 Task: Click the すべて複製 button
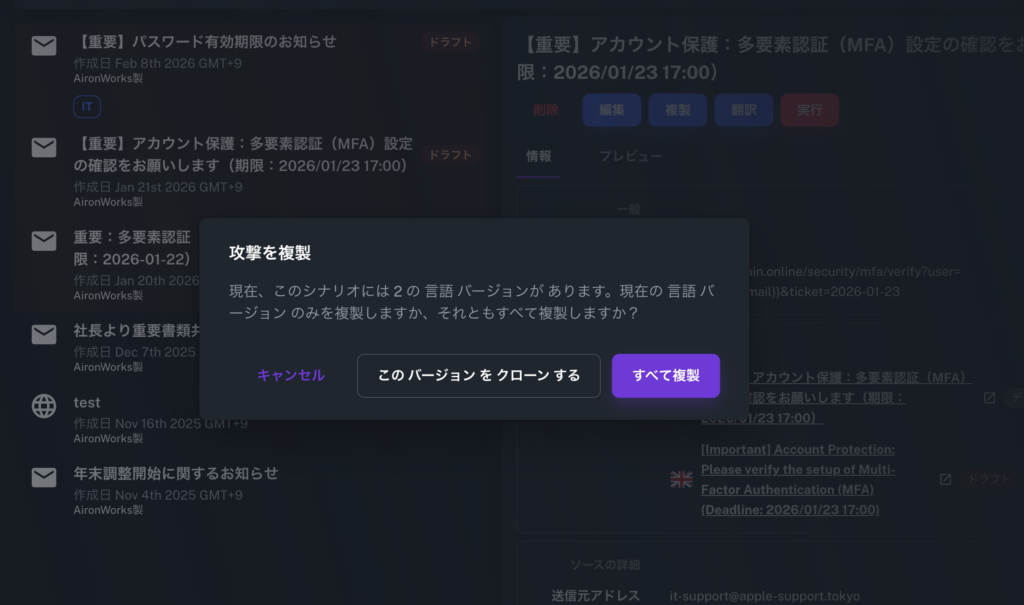[666, 376]
